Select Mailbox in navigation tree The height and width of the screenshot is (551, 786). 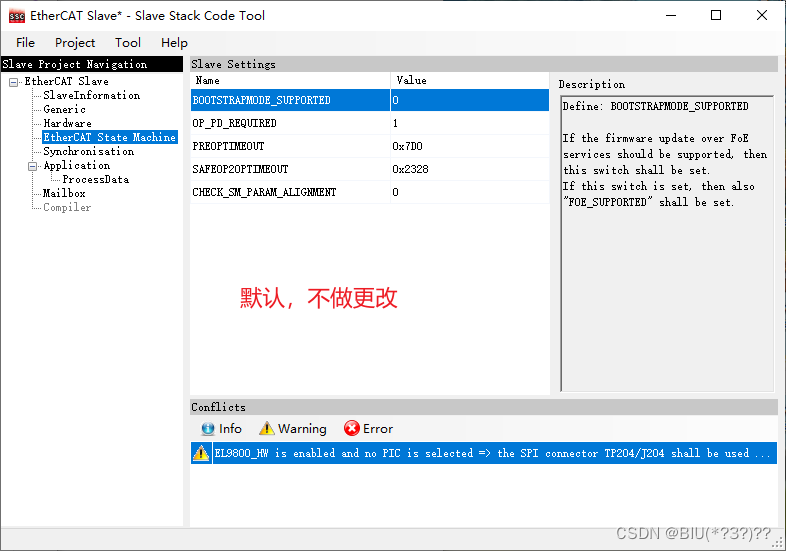[64, 194]
